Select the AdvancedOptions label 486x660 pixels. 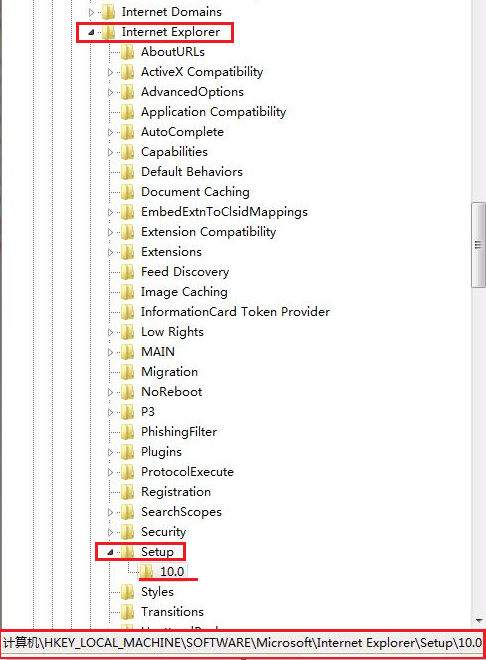(192, 92)
